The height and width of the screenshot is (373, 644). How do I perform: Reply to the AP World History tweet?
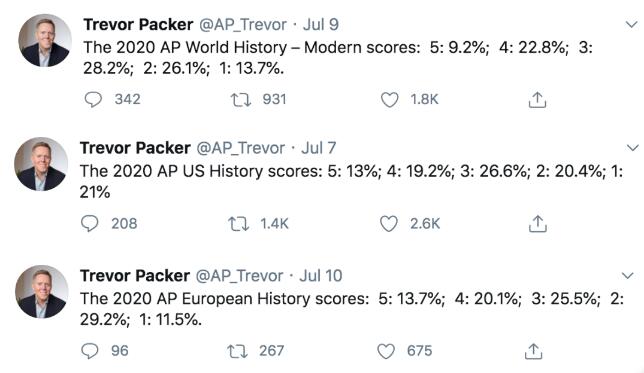(x=93, y=100)
